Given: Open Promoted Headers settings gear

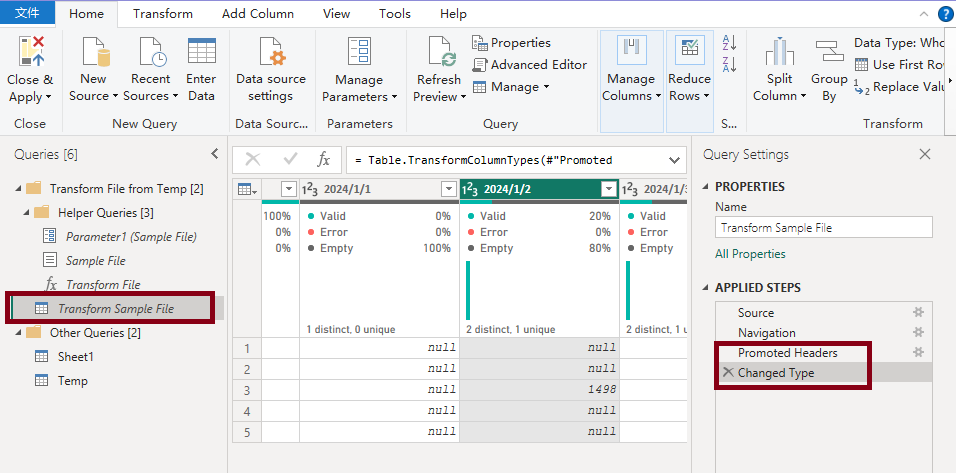Looking at the screenshot, I should [918, 352].
